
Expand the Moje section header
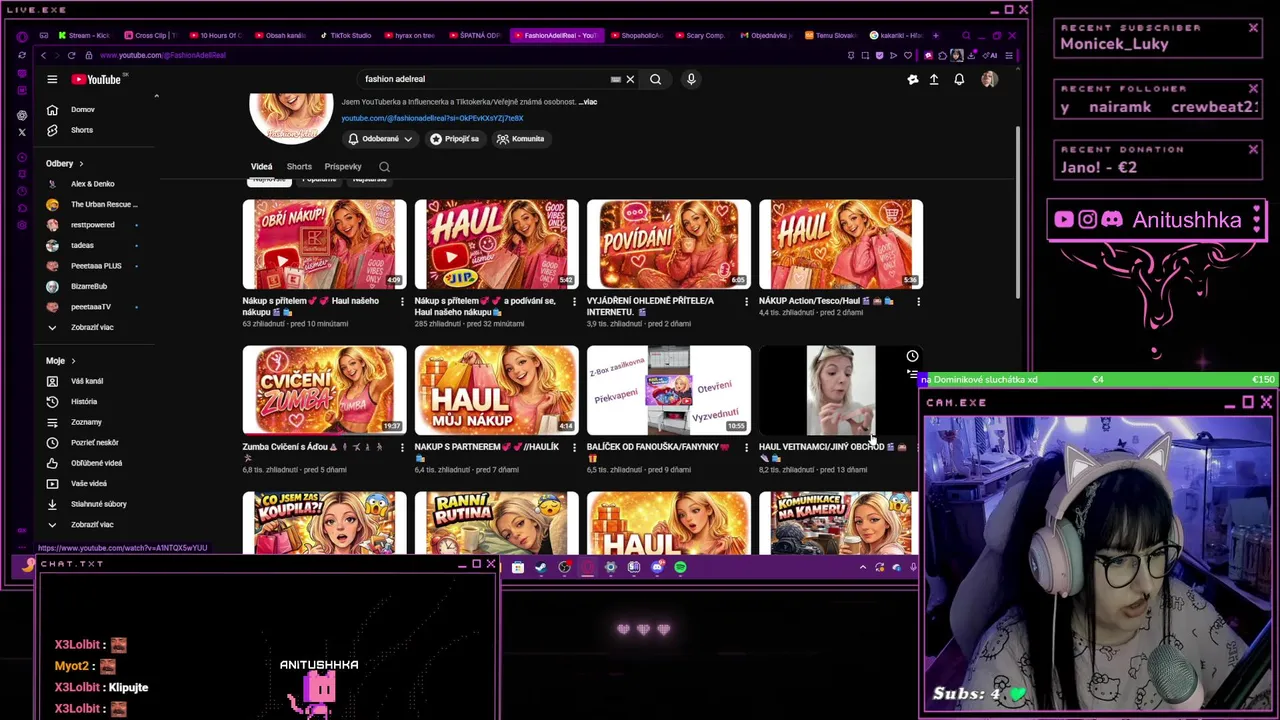pyautogui.click(x=60, y=361)
